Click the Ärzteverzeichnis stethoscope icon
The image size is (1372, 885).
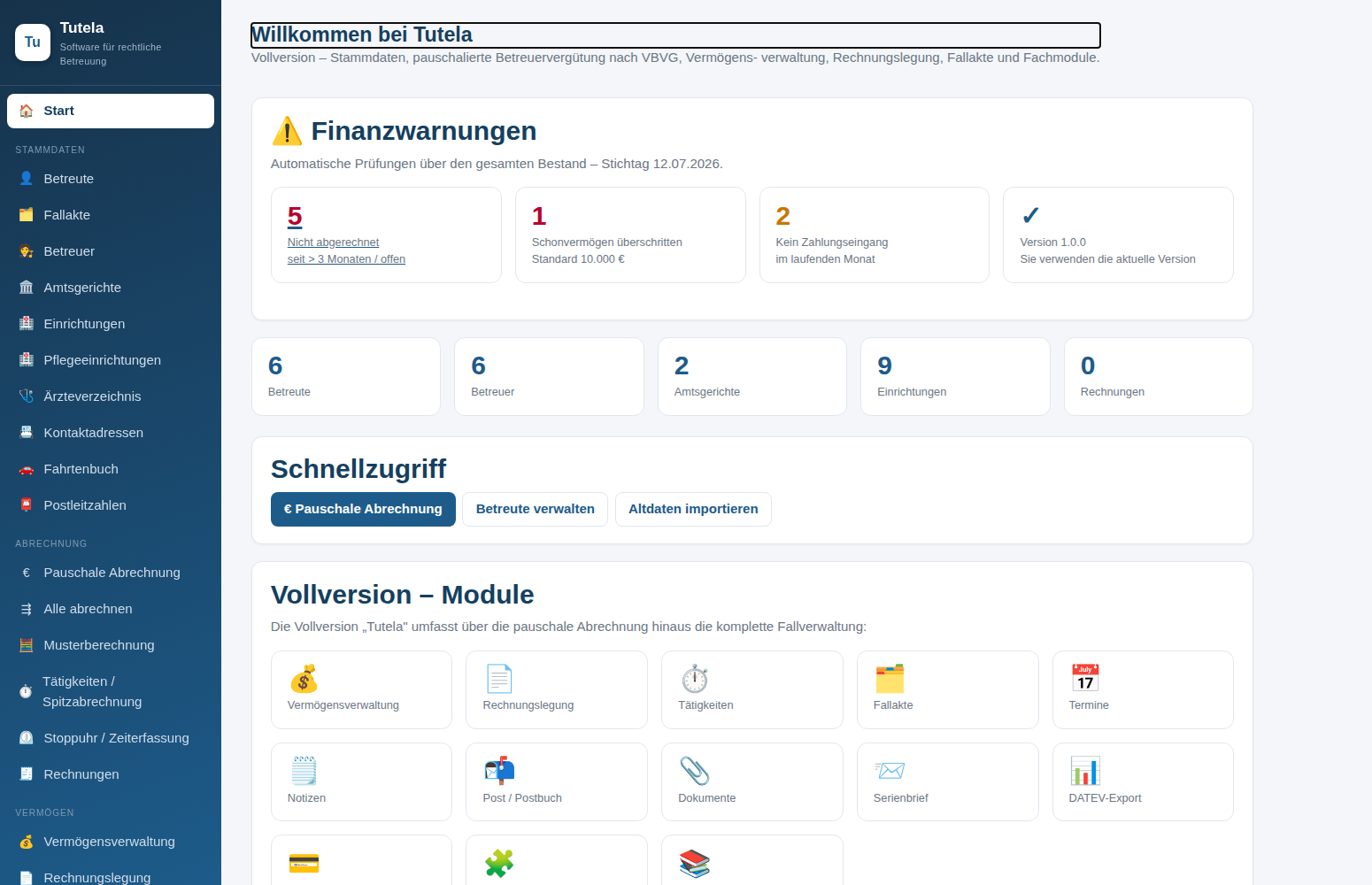tap(27, 396)
